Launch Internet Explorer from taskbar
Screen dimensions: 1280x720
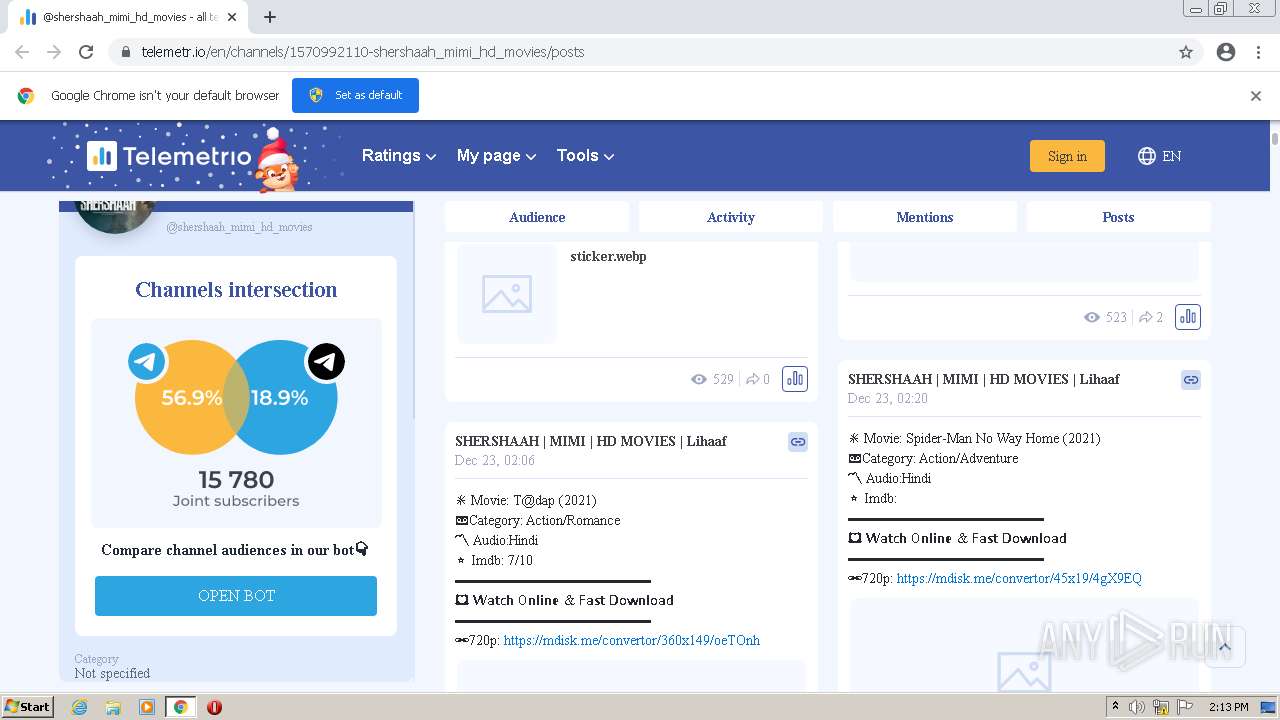click(x=79, y=707)
